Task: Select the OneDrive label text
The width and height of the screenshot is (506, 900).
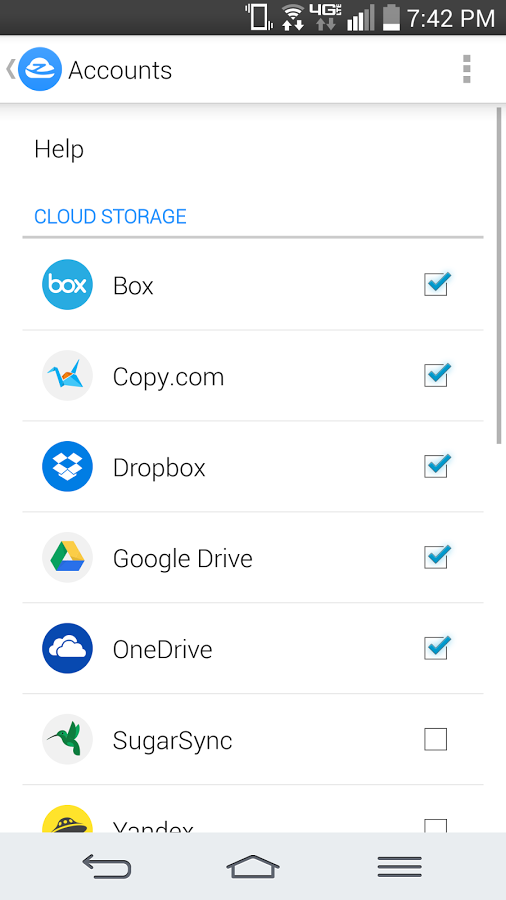Action: pyautogui.click(x=162, y=649)
